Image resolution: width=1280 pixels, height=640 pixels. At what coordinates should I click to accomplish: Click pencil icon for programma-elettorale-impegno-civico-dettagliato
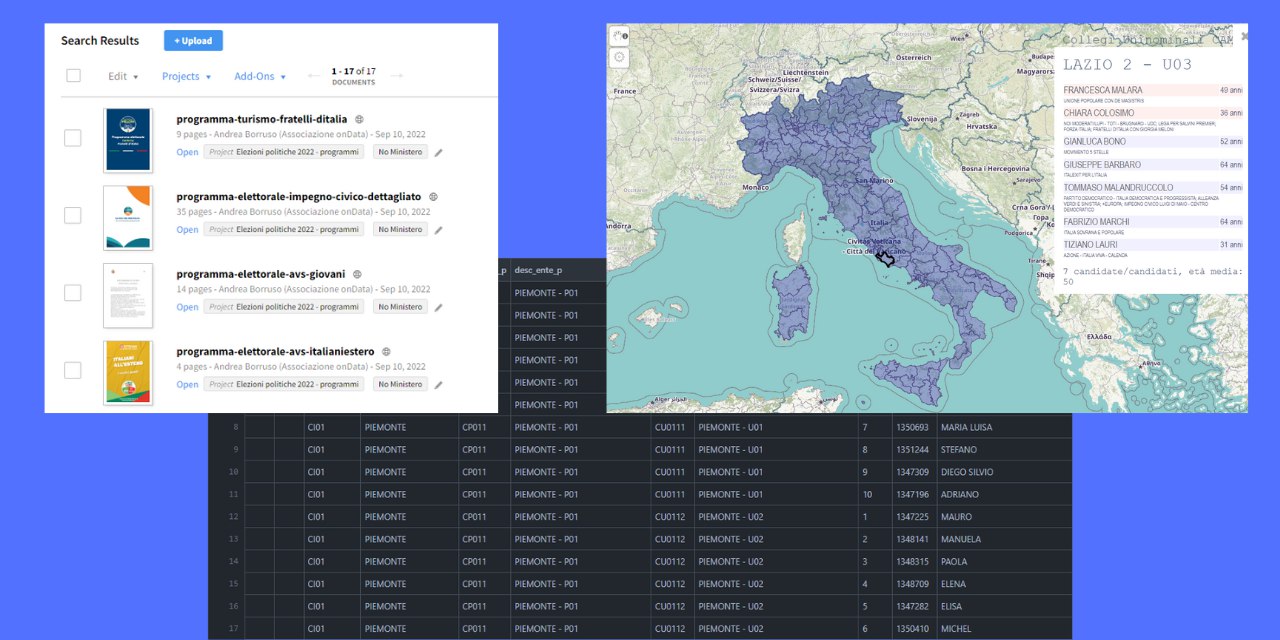(438, 230)
